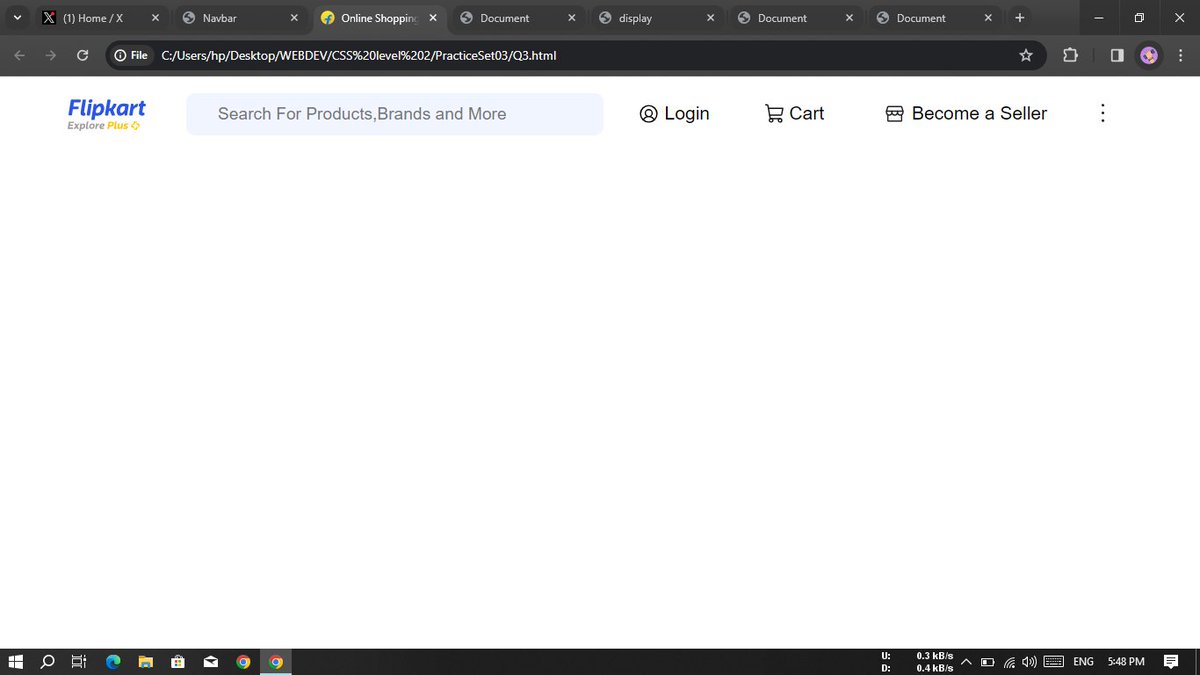
Task: Close the (1) Home / X tab
Action: click(x=155, y=18)
